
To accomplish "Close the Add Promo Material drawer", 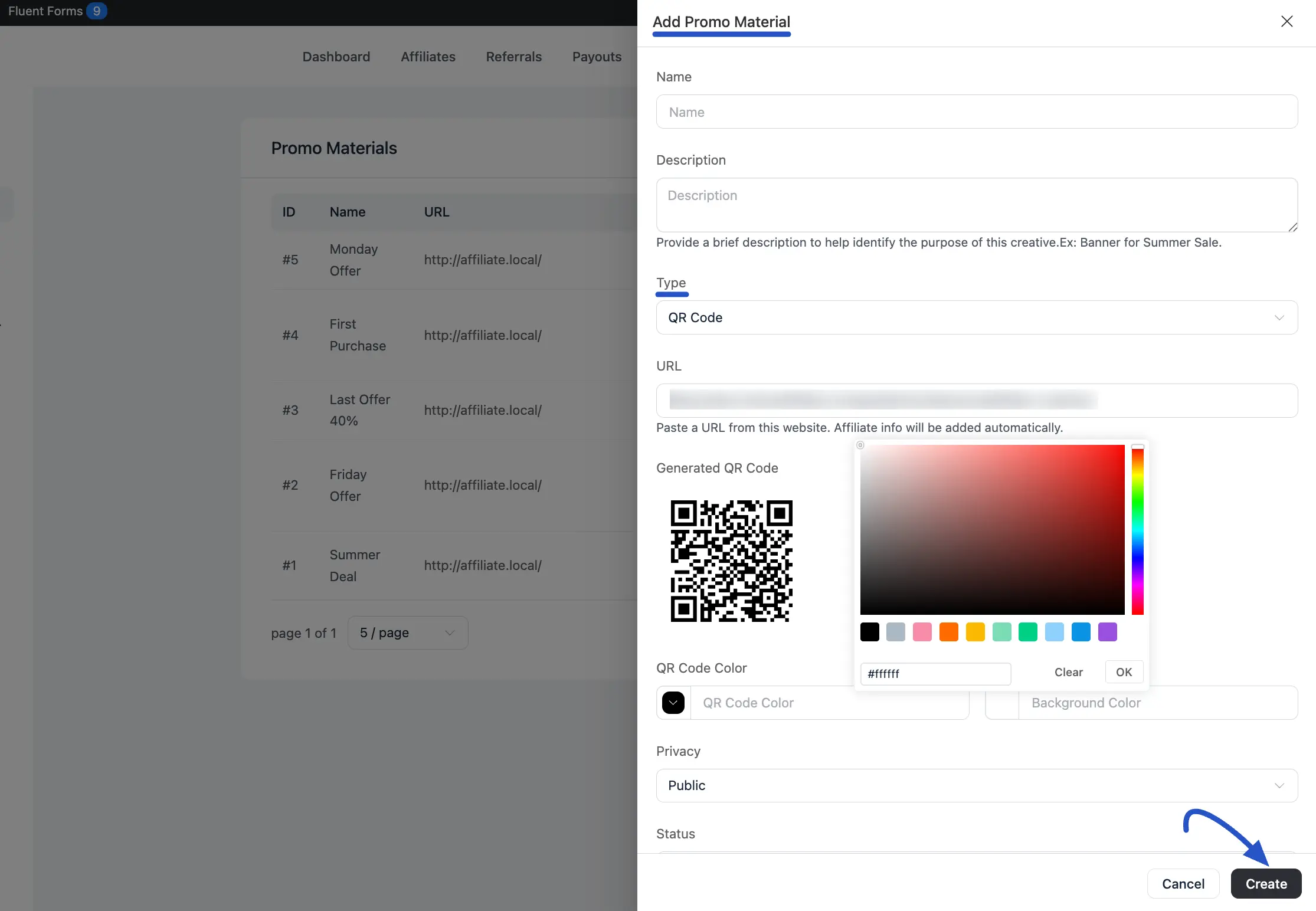I will [1287, 21].
